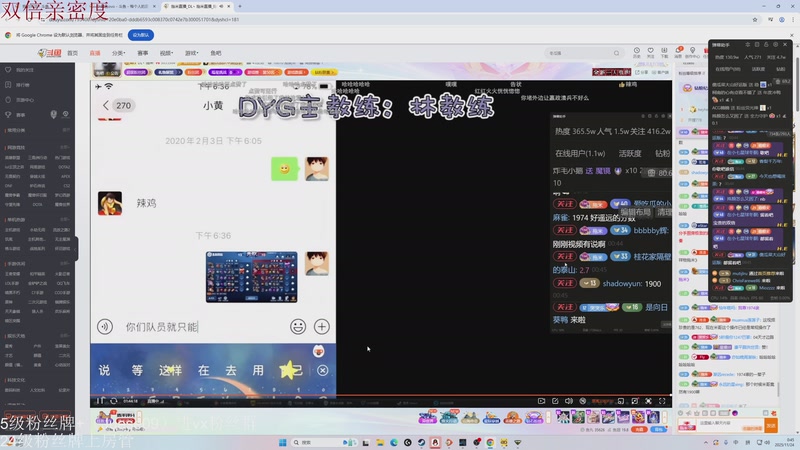Click 分享 share link above the player
Screen dimensions: 800x450
(x=641, y=72)
